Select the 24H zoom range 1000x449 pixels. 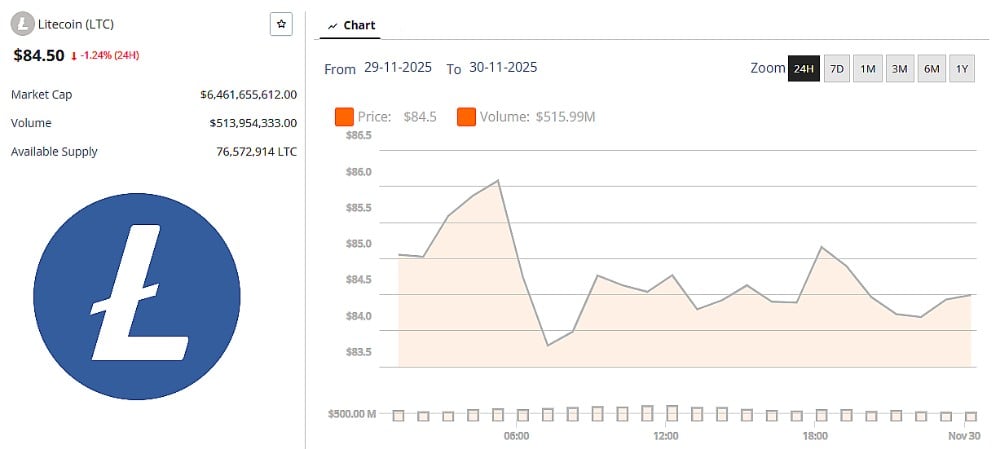pyautogui.click(x=803, y=69)
